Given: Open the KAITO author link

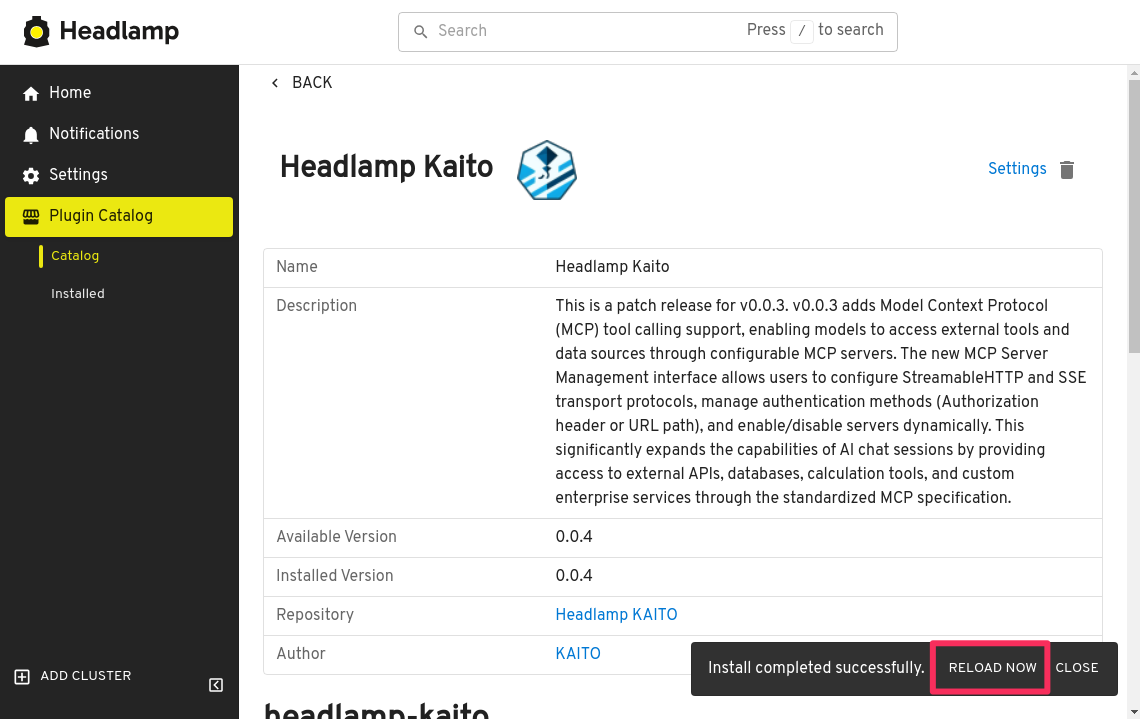Looking at the screenshot, I should point(578,654).
